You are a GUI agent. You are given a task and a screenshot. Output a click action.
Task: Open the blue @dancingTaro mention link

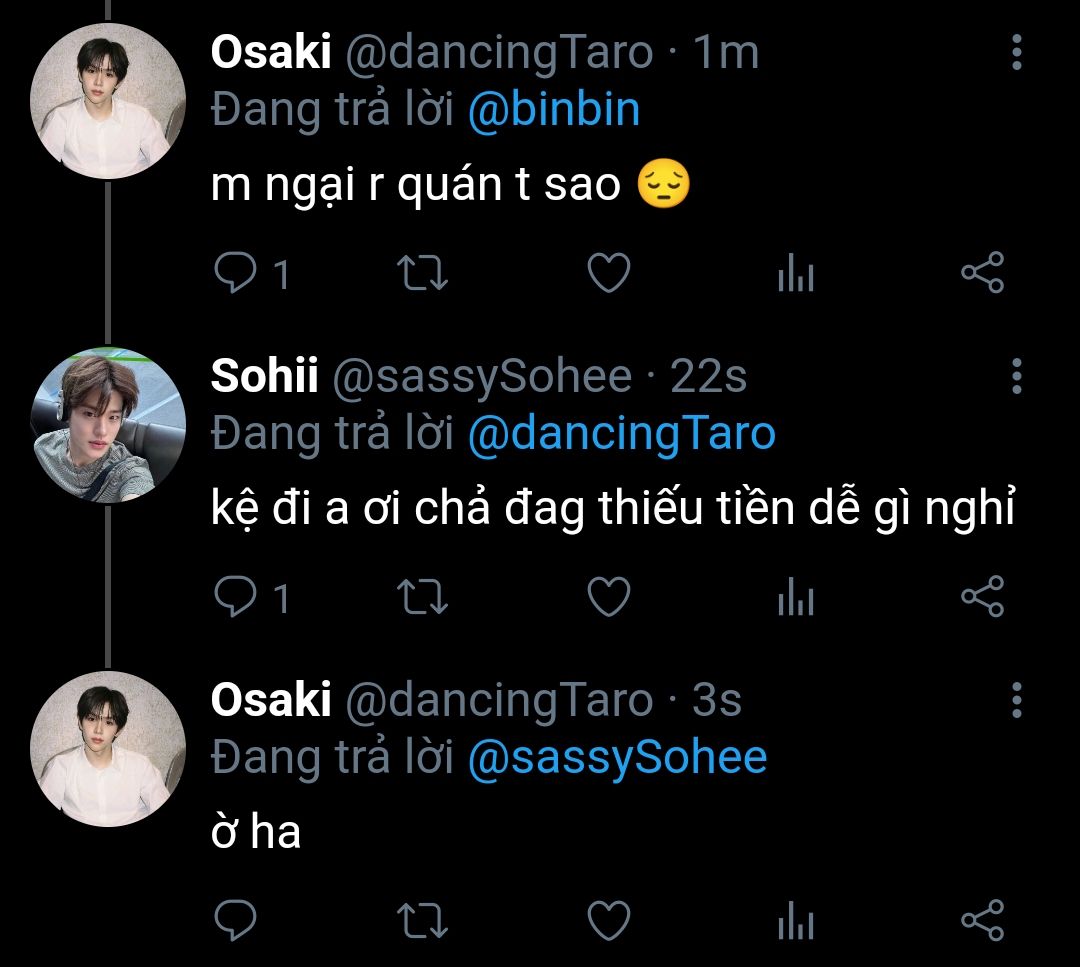(621, 434)
